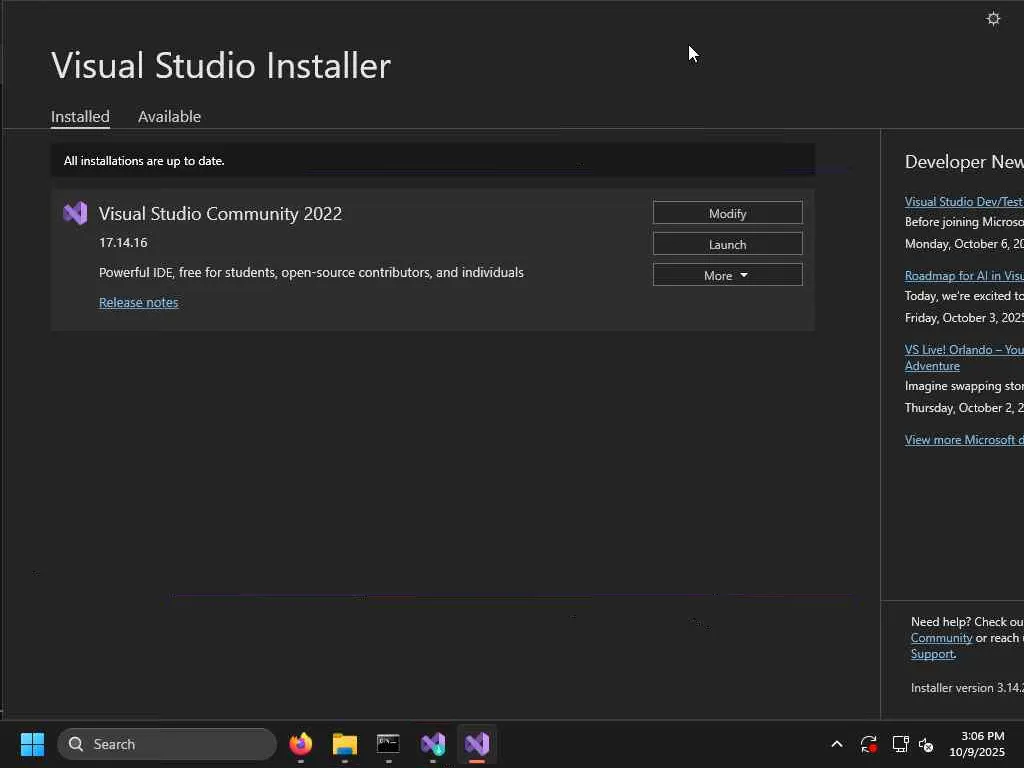Image resolution: width=1024 pixels, height=768 pixels.
Task: Open Roadmap for AI in Visual Studio link
Action: pos(964,276)
